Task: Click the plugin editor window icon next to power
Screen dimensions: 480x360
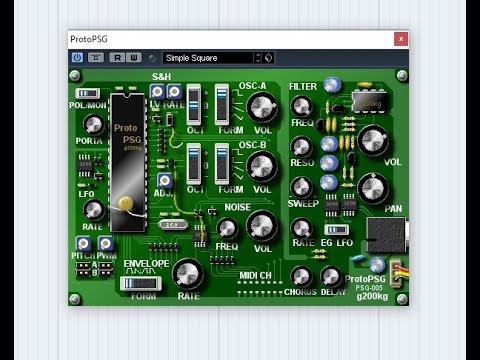Action: 96,58
